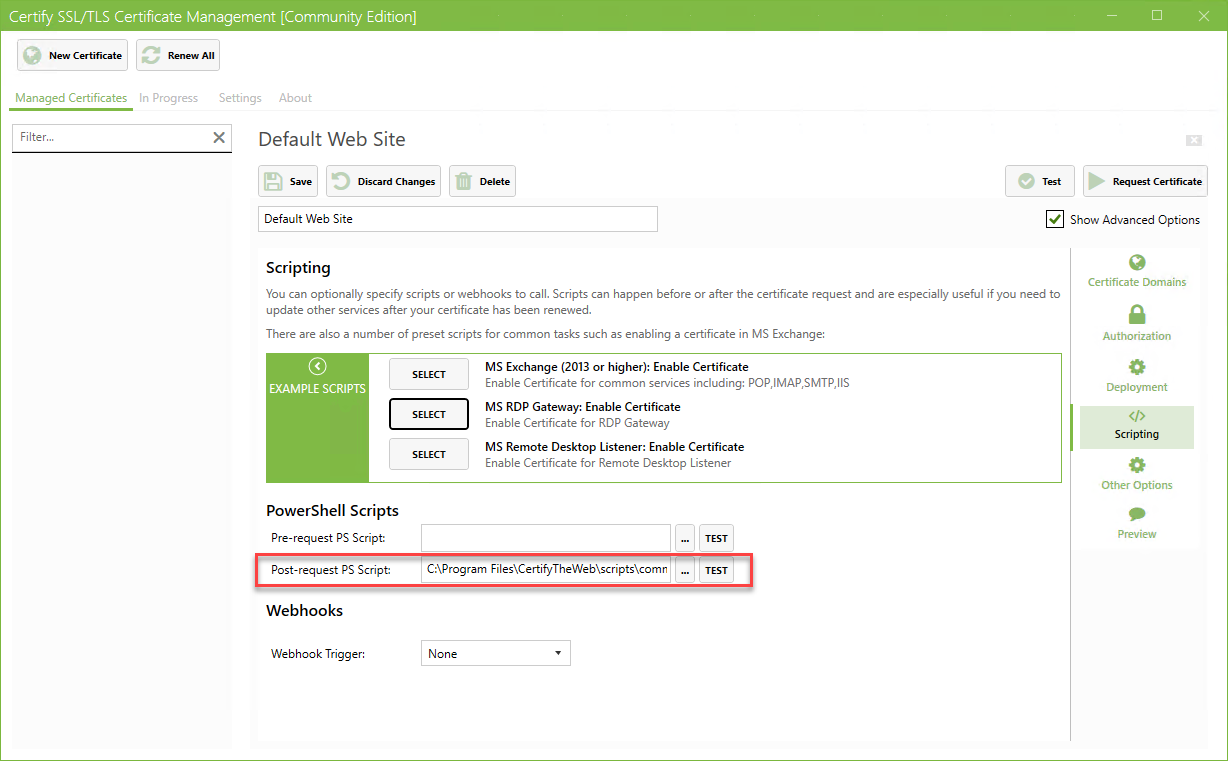Image resolution: width=1228 pixels, height=761 pixels.
Task: Open the Scripting section
Action: pos(1137,425)
